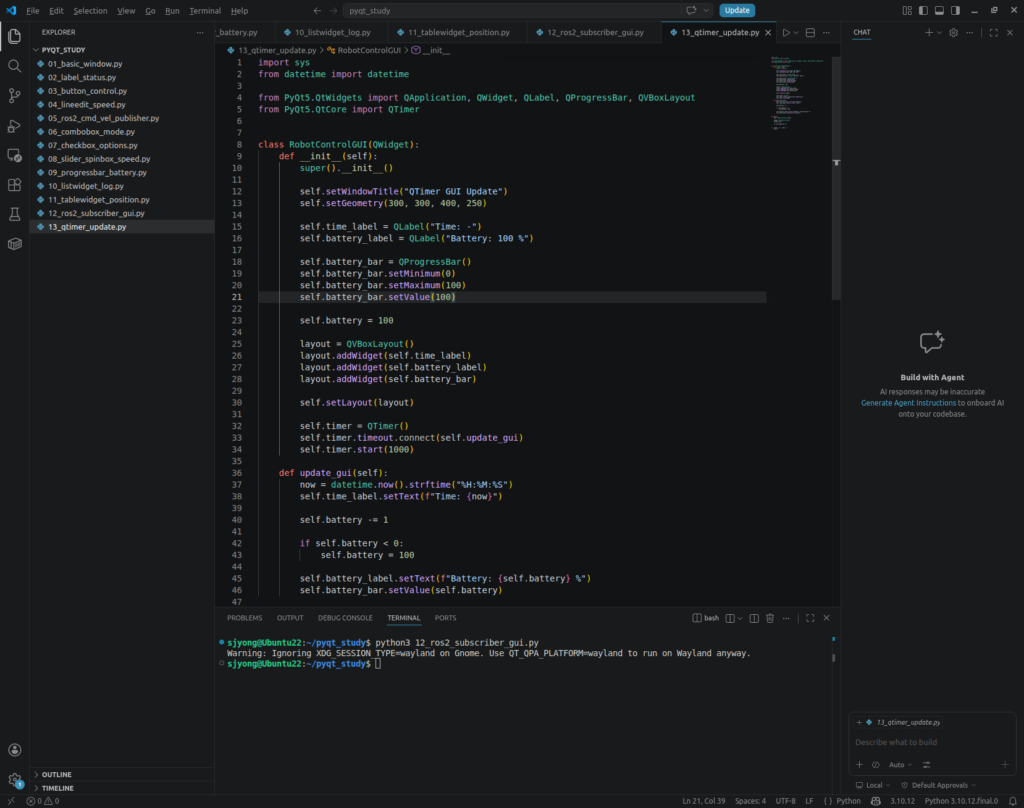Switch to PROBLEMS panel tab
1024x808 pixels.
[x=244, y=618]
